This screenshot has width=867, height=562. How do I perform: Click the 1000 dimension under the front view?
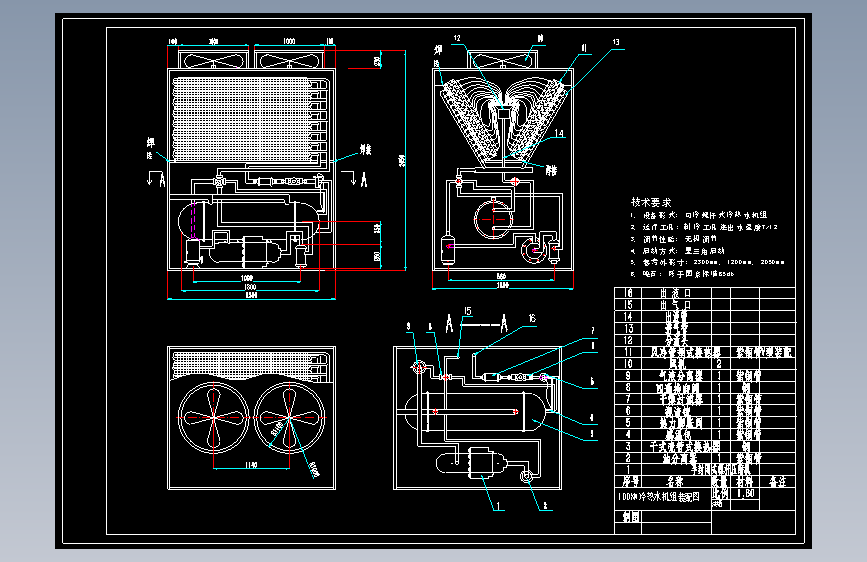point(247,278)
